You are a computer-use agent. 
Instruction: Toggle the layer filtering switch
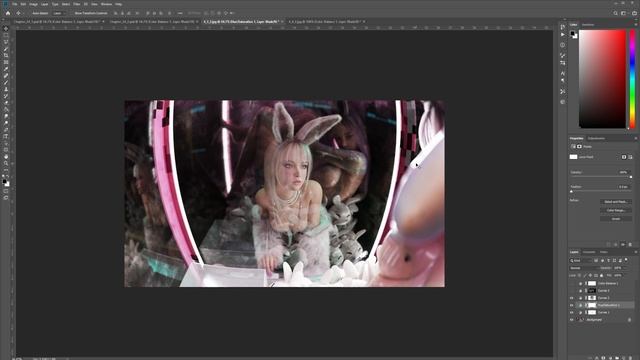(x=626, y=260)
